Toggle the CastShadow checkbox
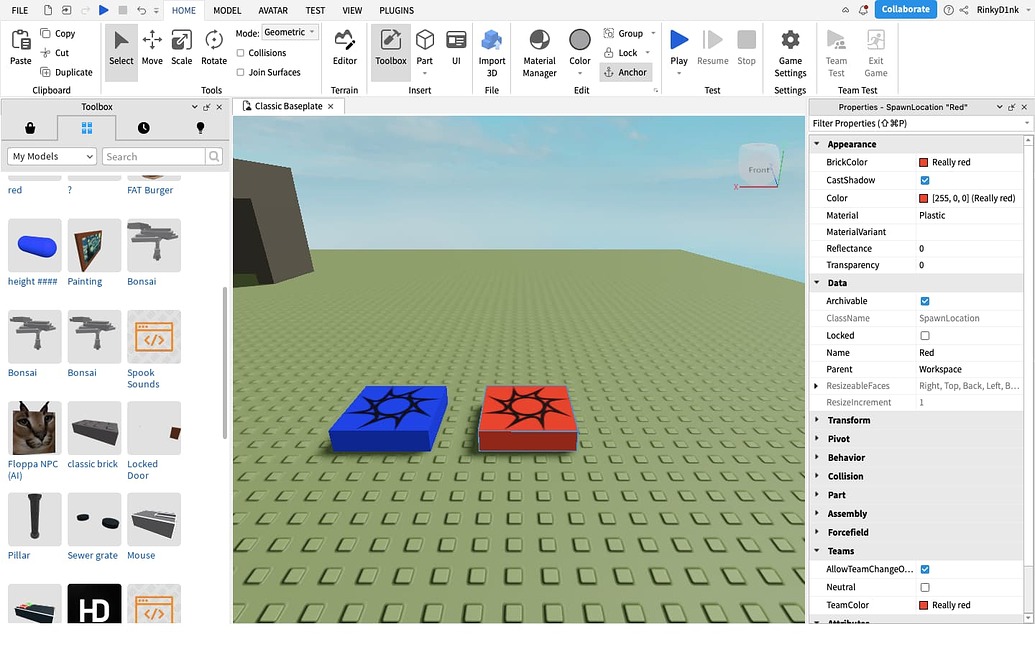 coord(925,180)
